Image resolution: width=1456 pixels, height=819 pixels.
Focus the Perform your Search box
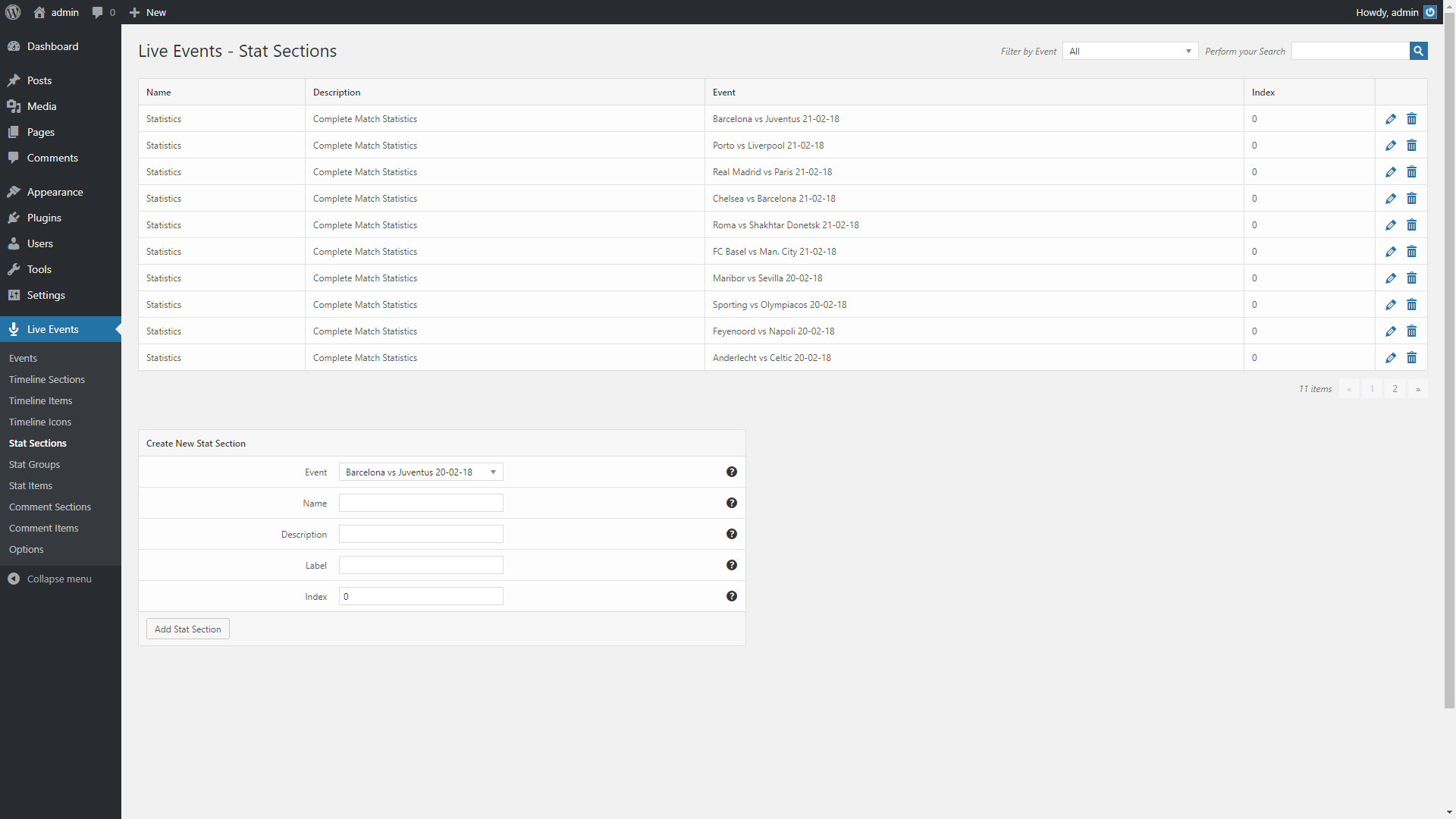pos(1350,51)
